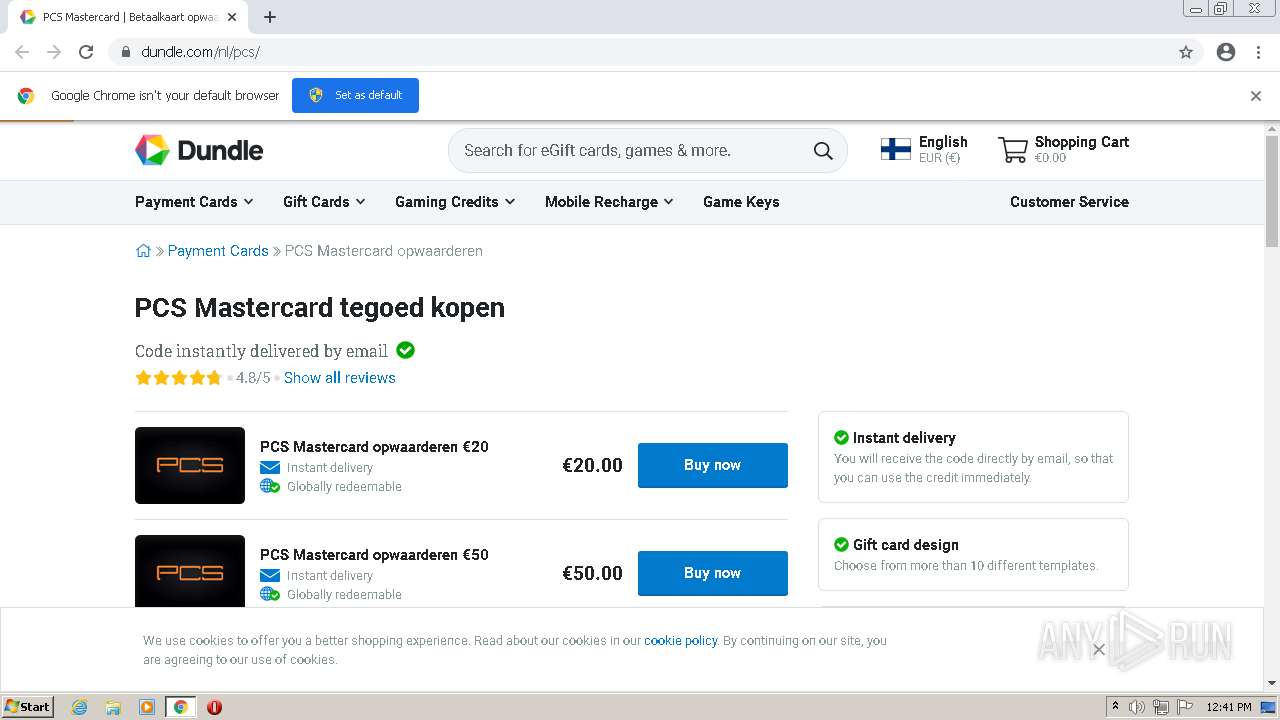The width and height of the screenshot is (1280, 720).
Task: Click the PCS Mastercard opwaarderen €50 title
Action: point(374,555)
